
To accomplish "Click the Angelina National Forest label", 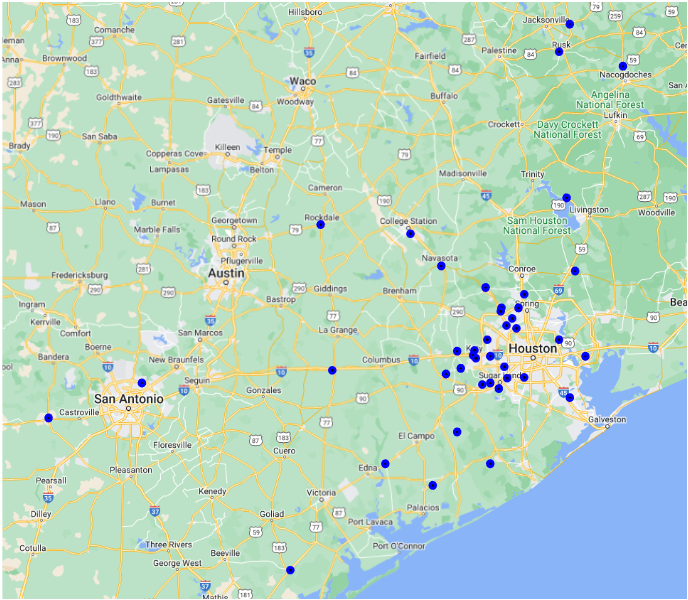I will point(610,100).
